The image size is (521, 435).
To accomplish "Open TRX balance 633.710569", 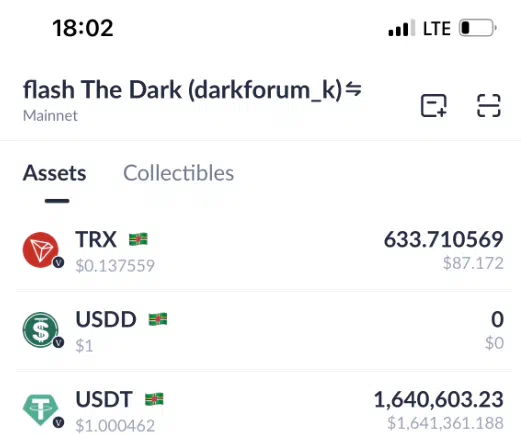I will pyautogui.click(x=443, y=239).
